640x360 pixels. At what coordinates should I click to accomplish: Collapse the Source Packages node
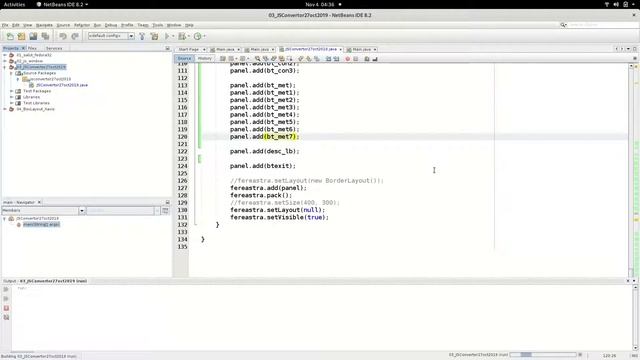[11, 73]
